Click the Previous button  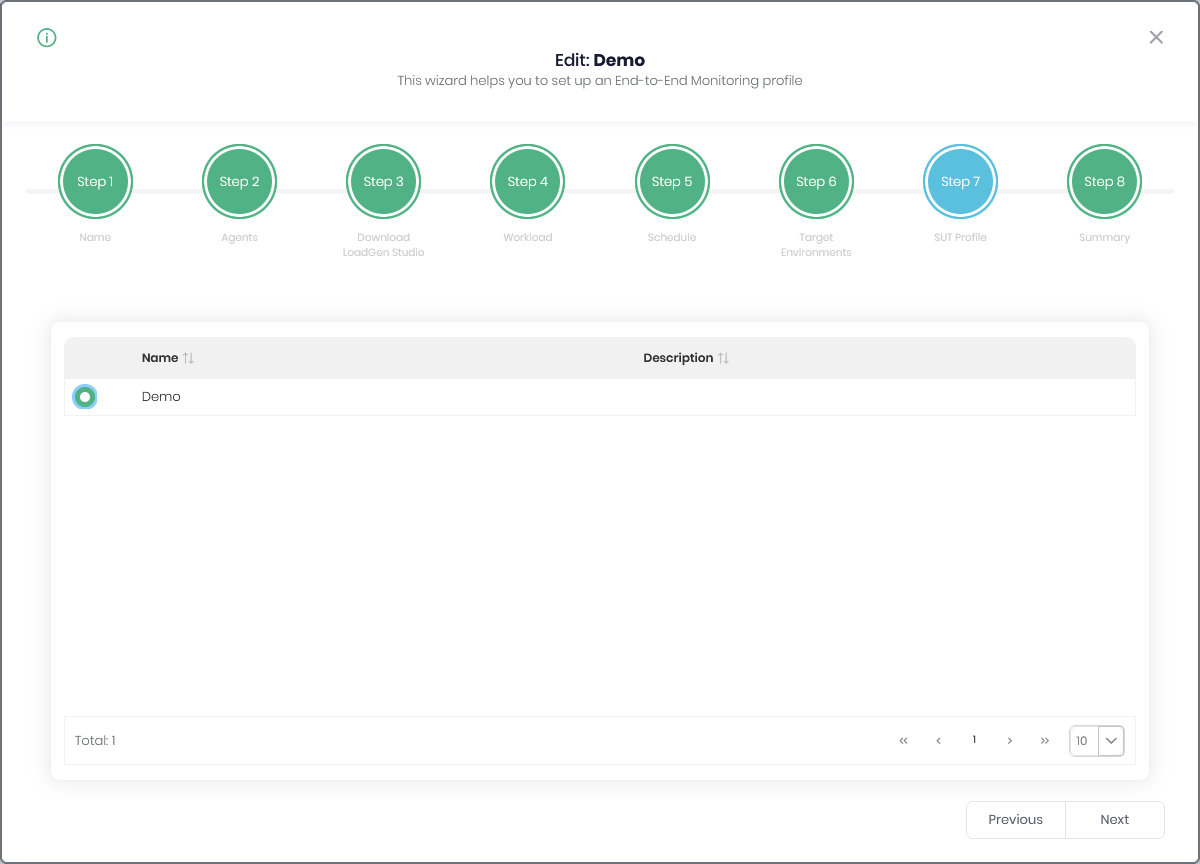tap(1015, 820)
